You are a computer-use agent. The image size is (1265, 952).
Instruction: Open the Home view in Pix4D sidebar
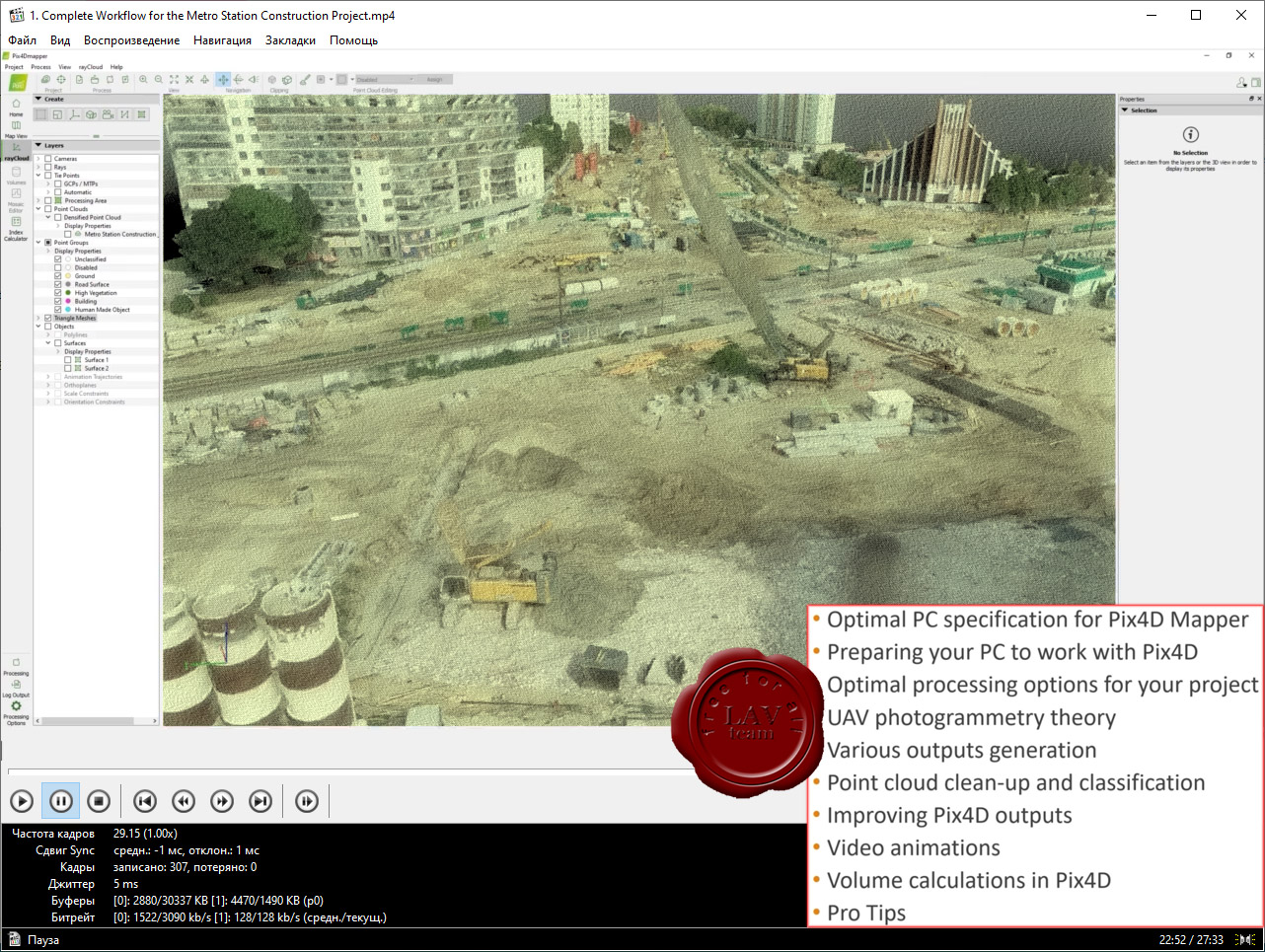pyautogui.click(x=16, y=107)
